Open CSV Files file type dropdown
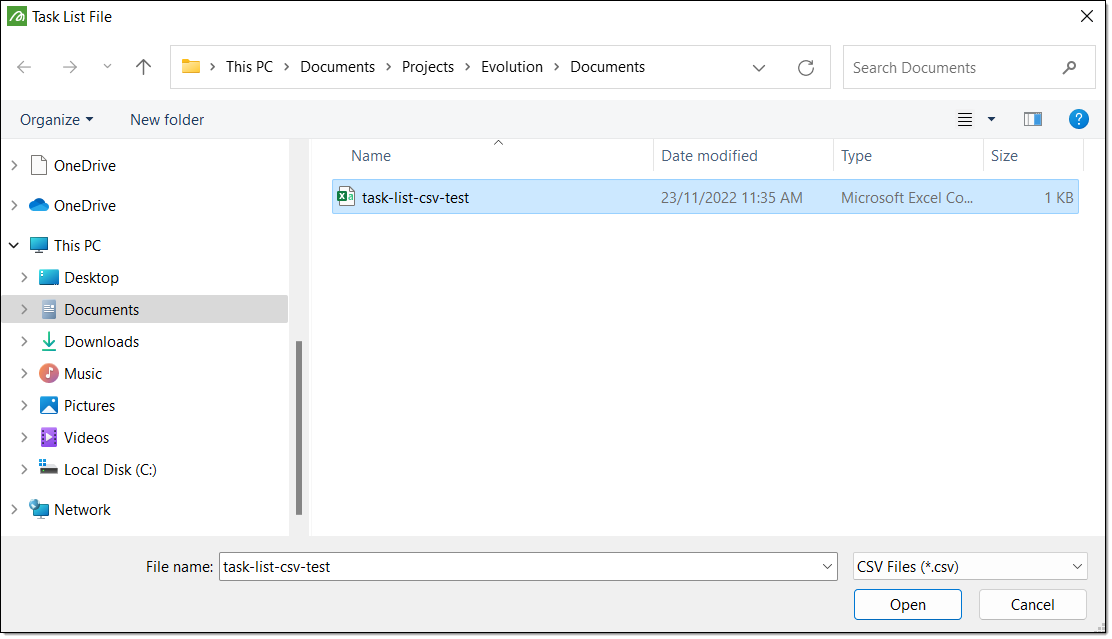 (x=969, y=567)
